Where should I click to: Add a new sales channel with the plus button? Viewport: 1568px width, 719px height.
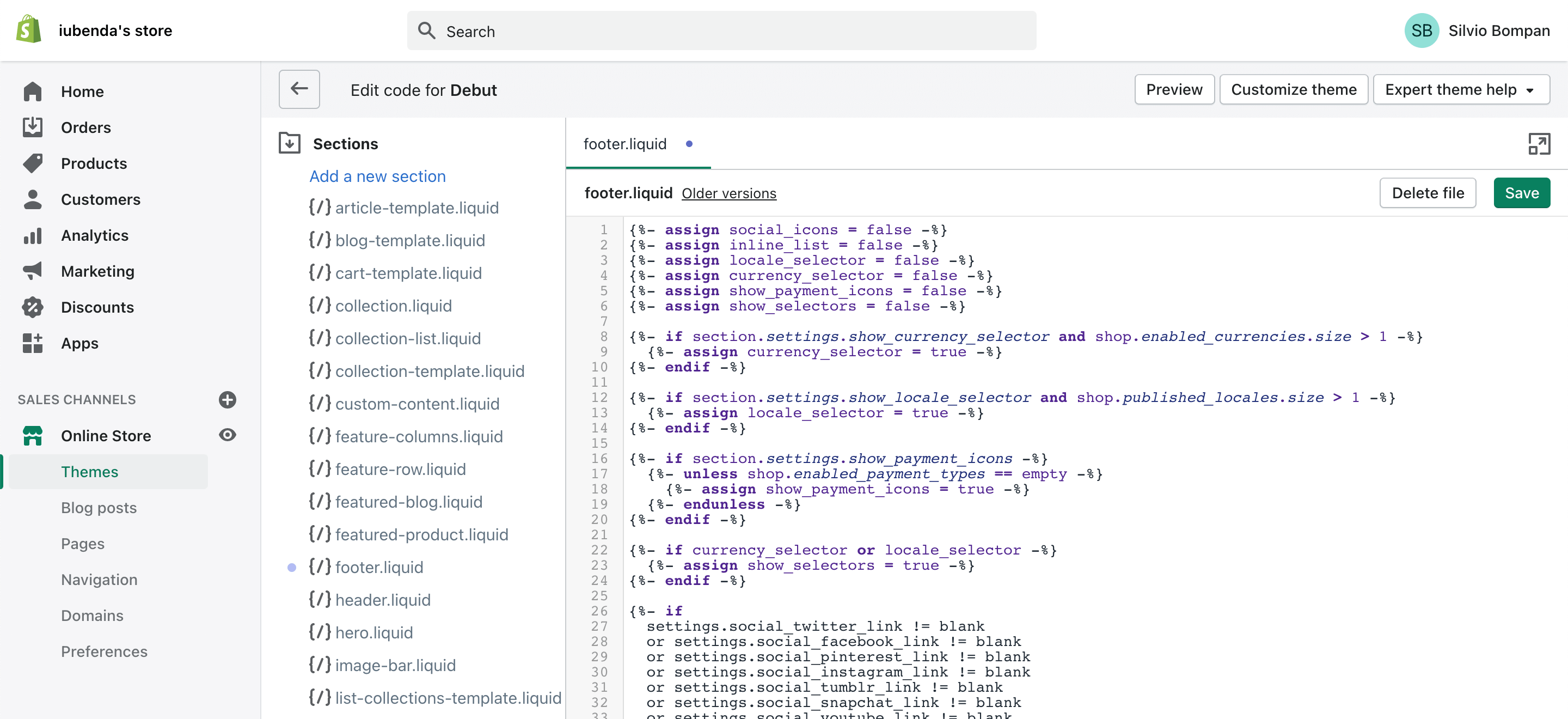[226, 399]
